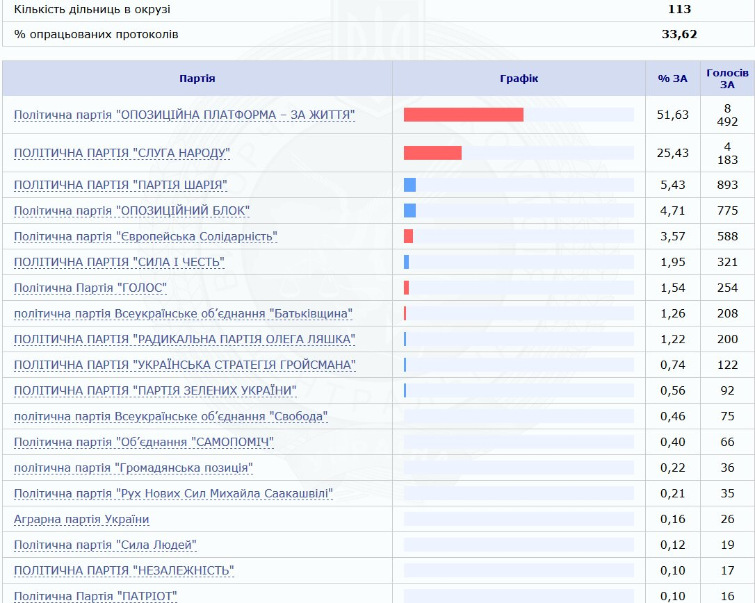Click the "СЛУГА НАРОДУ" party link
Viewport: 755px width, 603px height.
(122, 153)
